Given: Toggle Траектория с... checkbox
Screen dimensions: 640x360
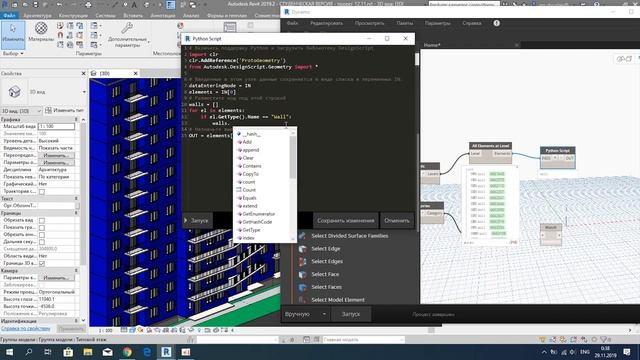Looking at the screenshot, I should [42, 191].
